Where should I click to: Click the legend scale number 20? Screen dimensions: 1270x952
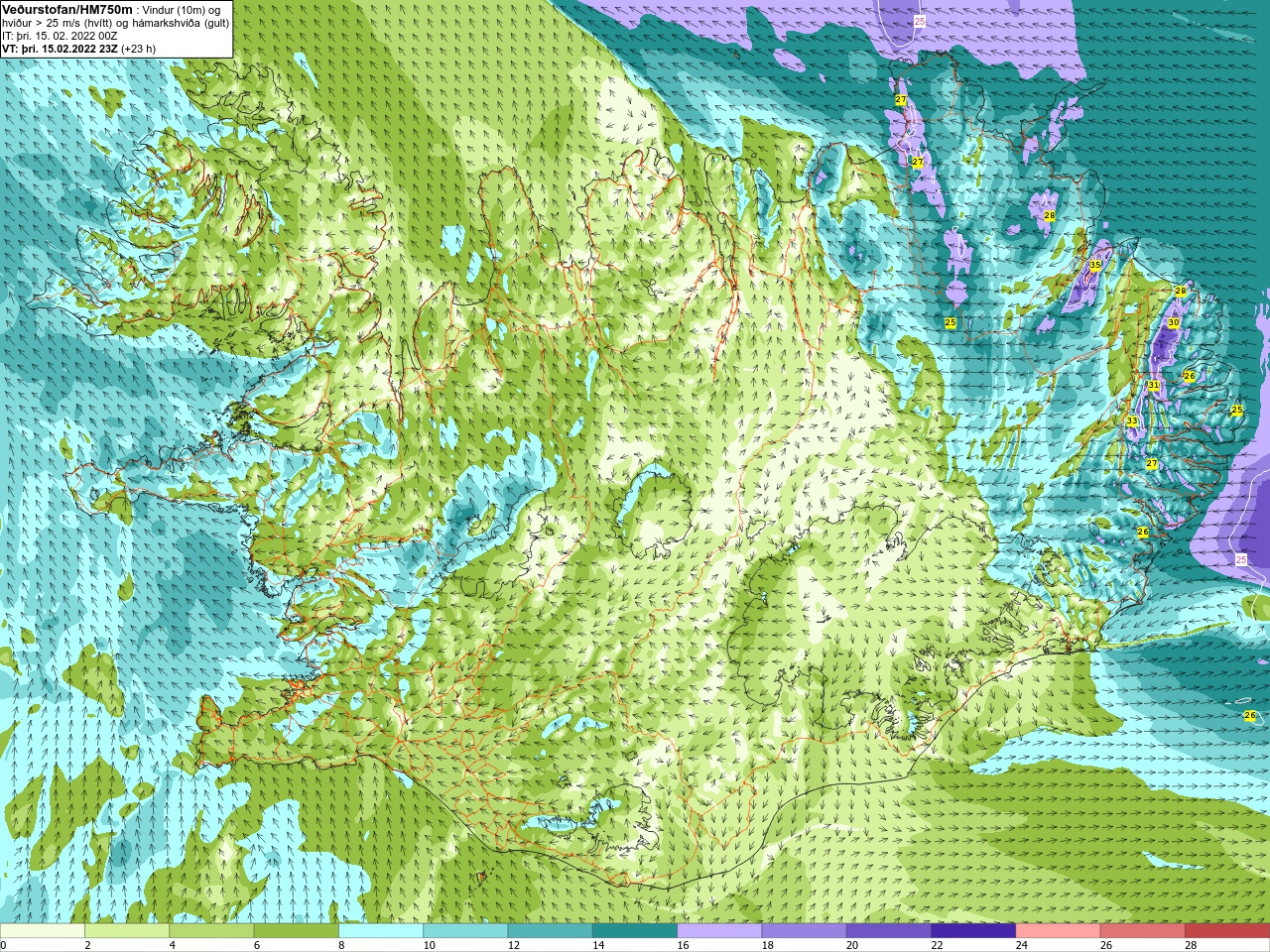click(851, 945)
